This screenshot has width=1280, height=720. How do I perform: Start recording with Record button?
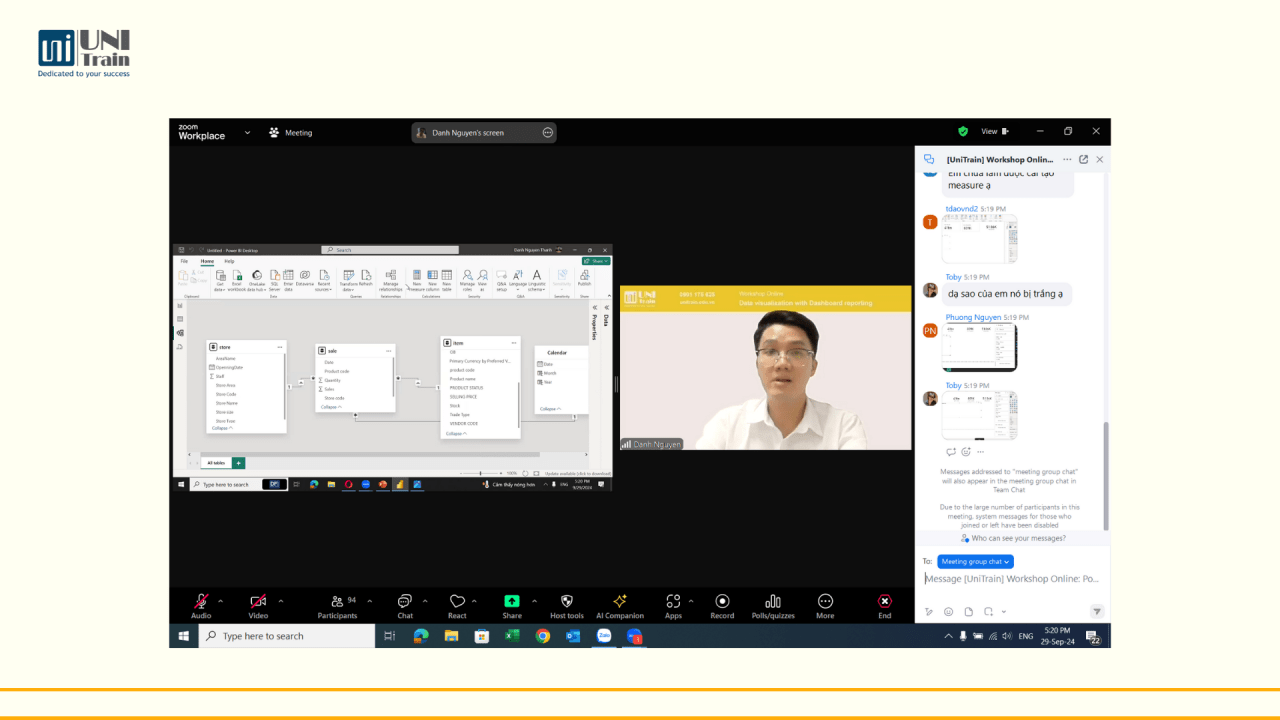(x=722, y=605)
